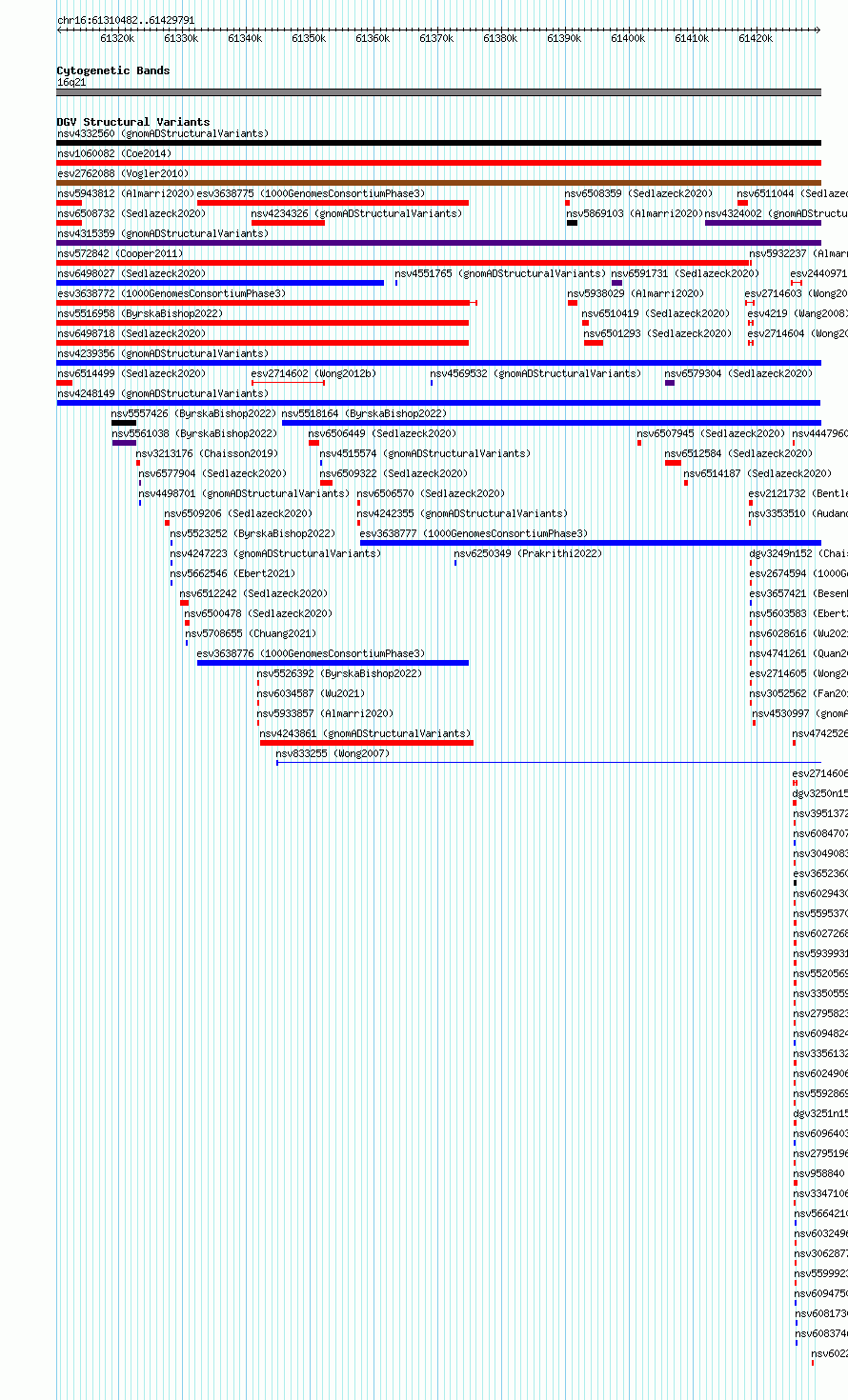
Task: Click nsv4242355 gnomAD variant label
Action: [x=462, y=513]
